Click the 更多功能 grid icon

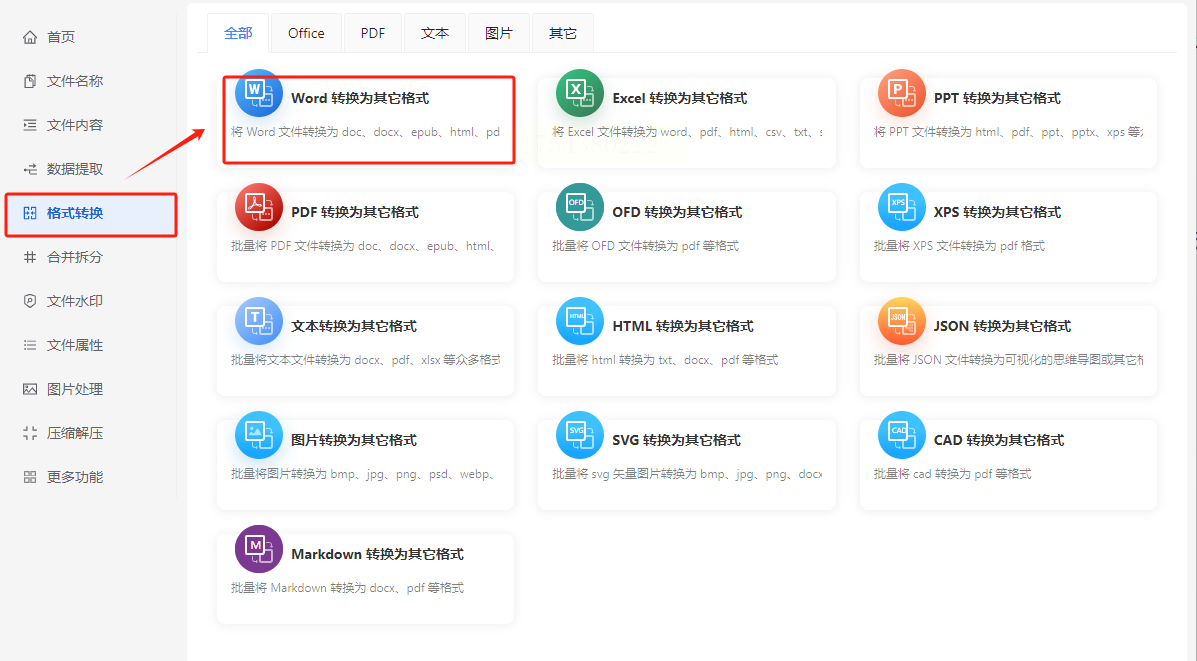point(30,477)
